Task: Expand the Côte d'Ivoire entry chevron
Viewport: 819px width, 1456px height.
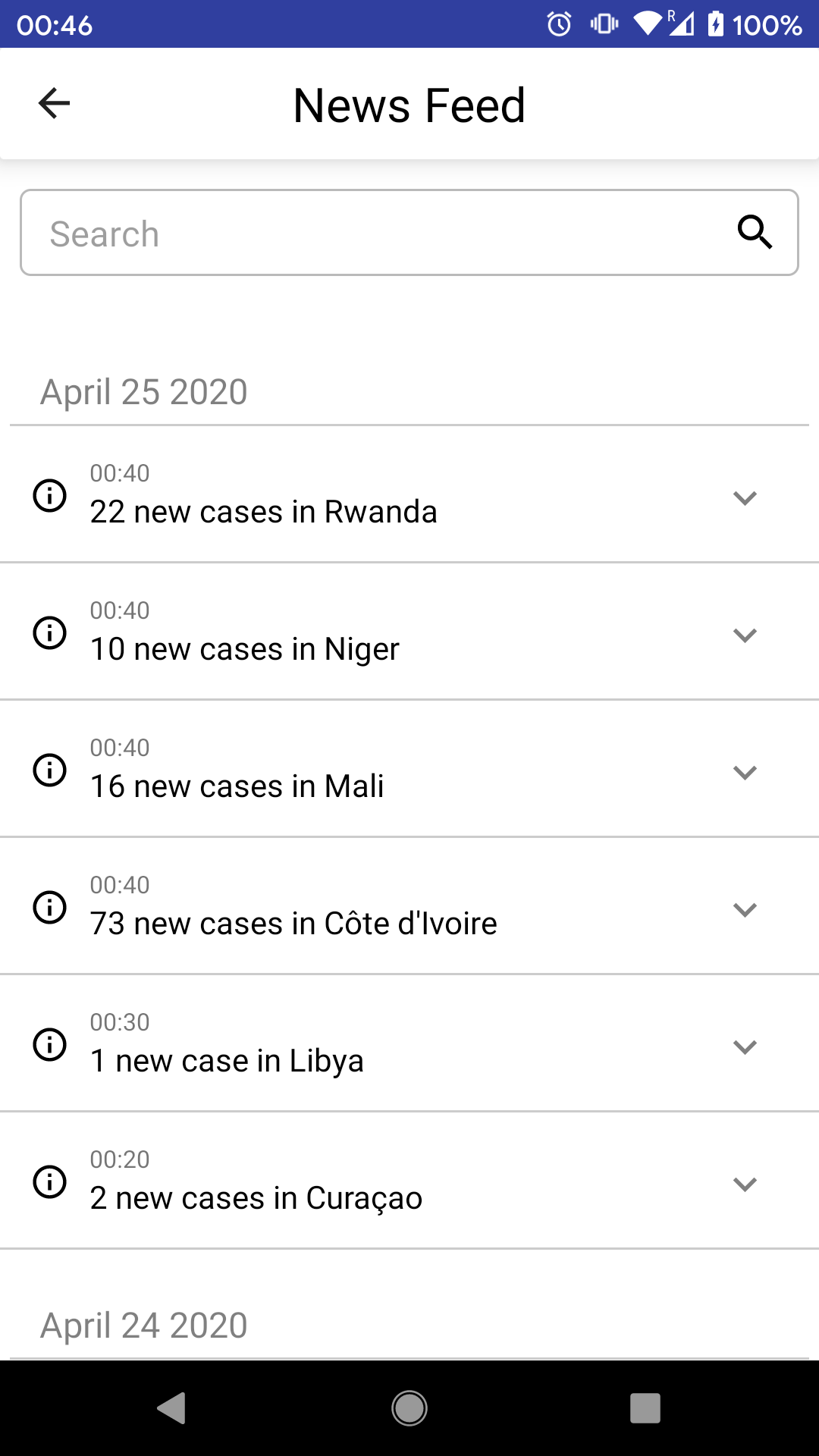Action: [x=745, y=910]
